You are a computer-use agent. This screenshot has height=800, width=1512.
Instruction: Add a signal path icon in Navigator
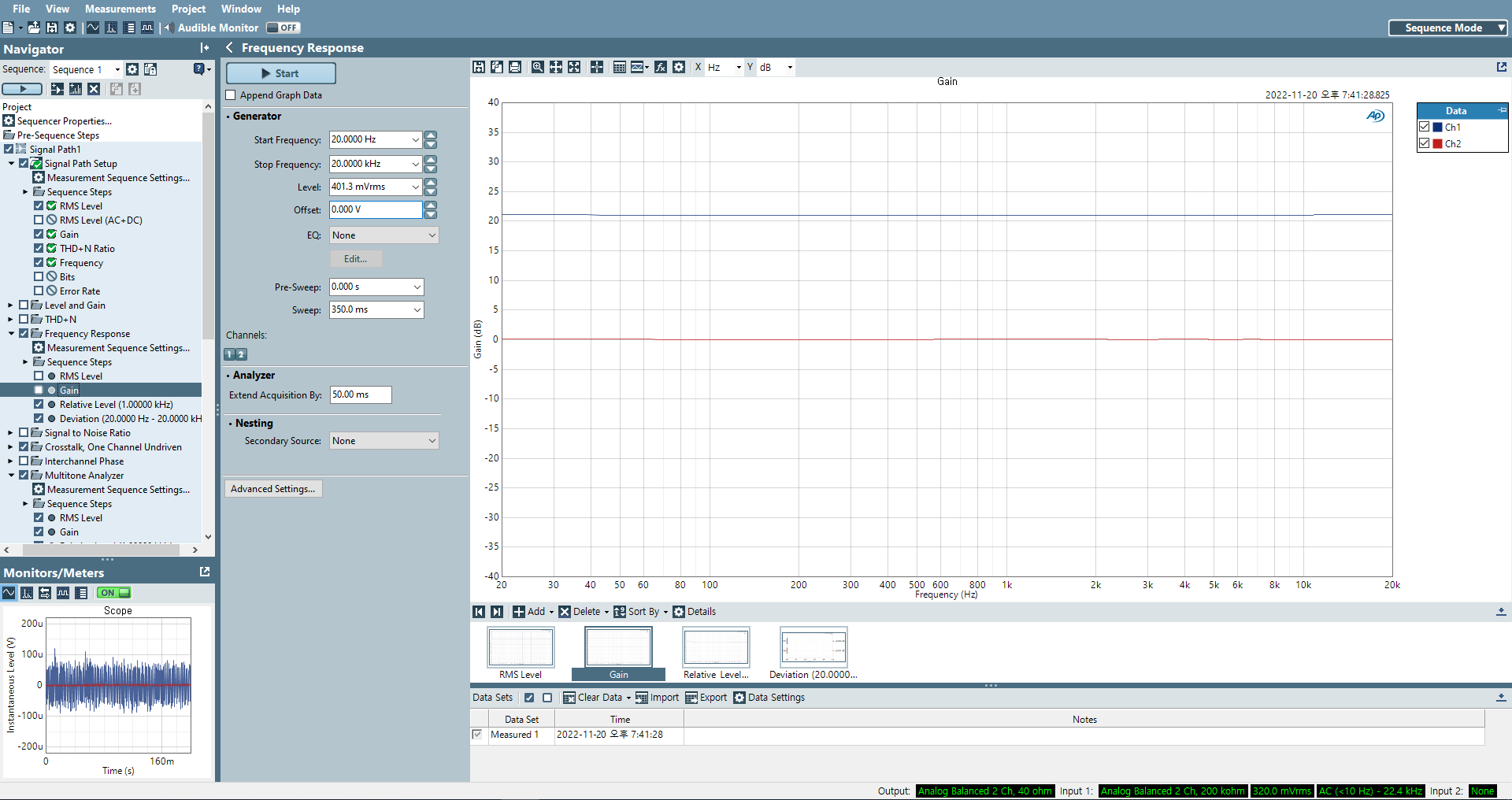pos(57,89)
